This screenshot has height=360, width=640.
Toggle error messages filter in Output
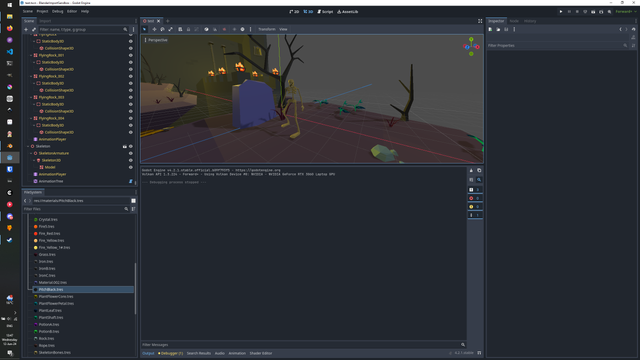[475, 198]
